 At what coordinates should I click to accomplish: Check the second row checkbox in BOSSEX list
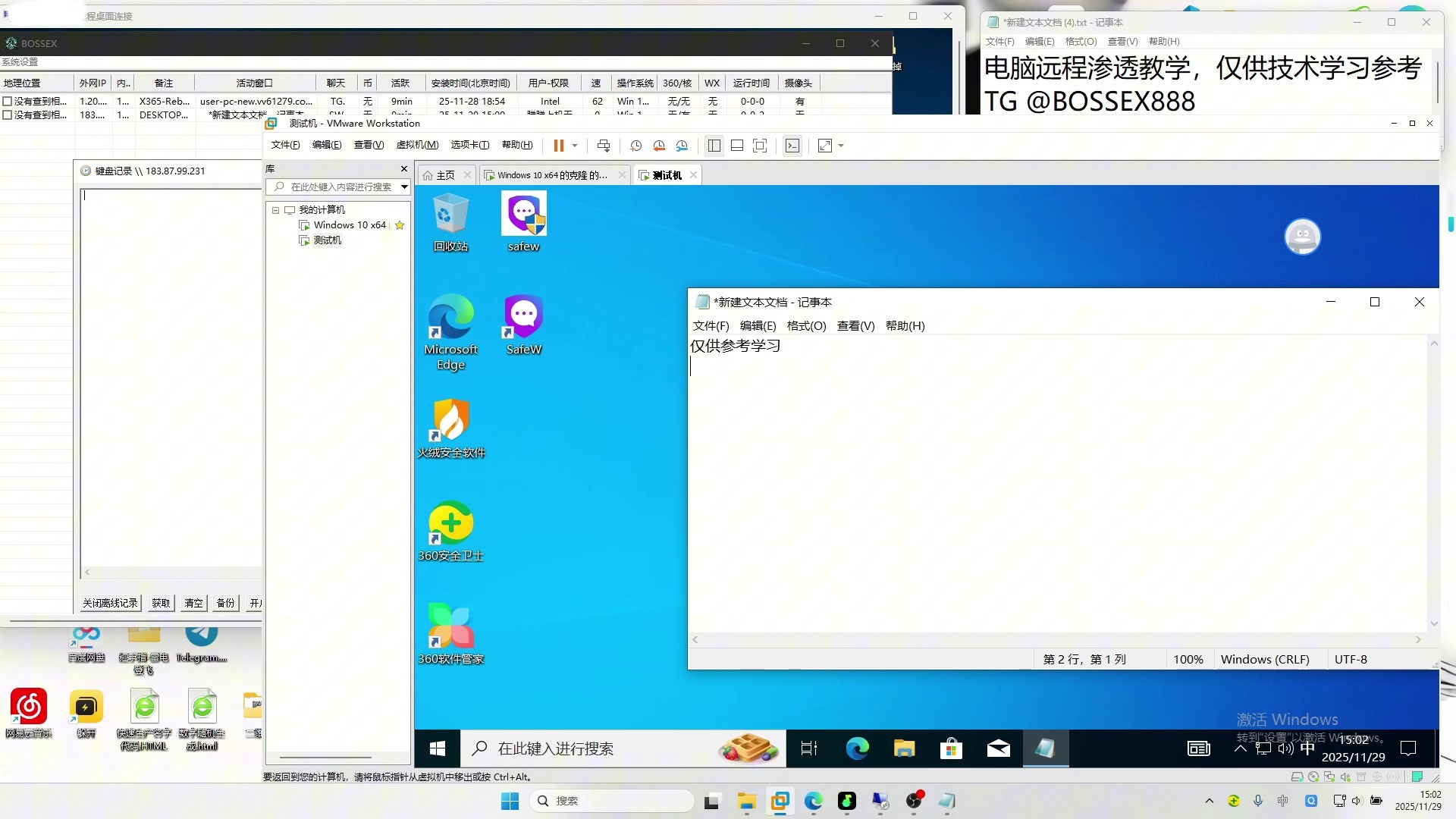[8, 115]
